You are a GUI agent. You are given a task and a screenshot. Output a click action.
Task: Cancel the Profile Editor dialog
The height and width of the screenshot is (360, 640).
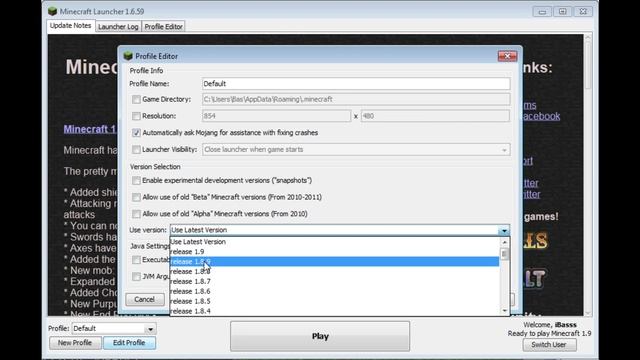(x=144, y=299)
